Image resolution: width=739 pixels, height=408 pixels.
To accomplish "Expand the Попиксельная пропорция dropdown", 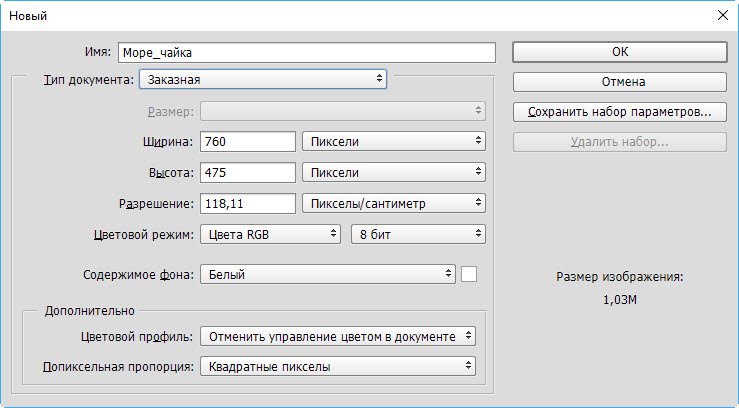I will [x=338, y=367].
